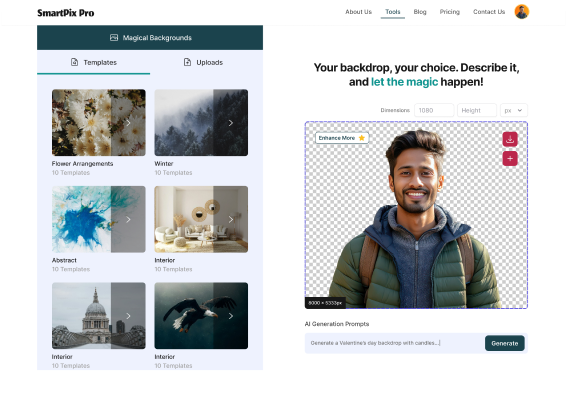Click the download icon on image preview
Viewport: 566px width, 401px height.
(x=510, y=139)
